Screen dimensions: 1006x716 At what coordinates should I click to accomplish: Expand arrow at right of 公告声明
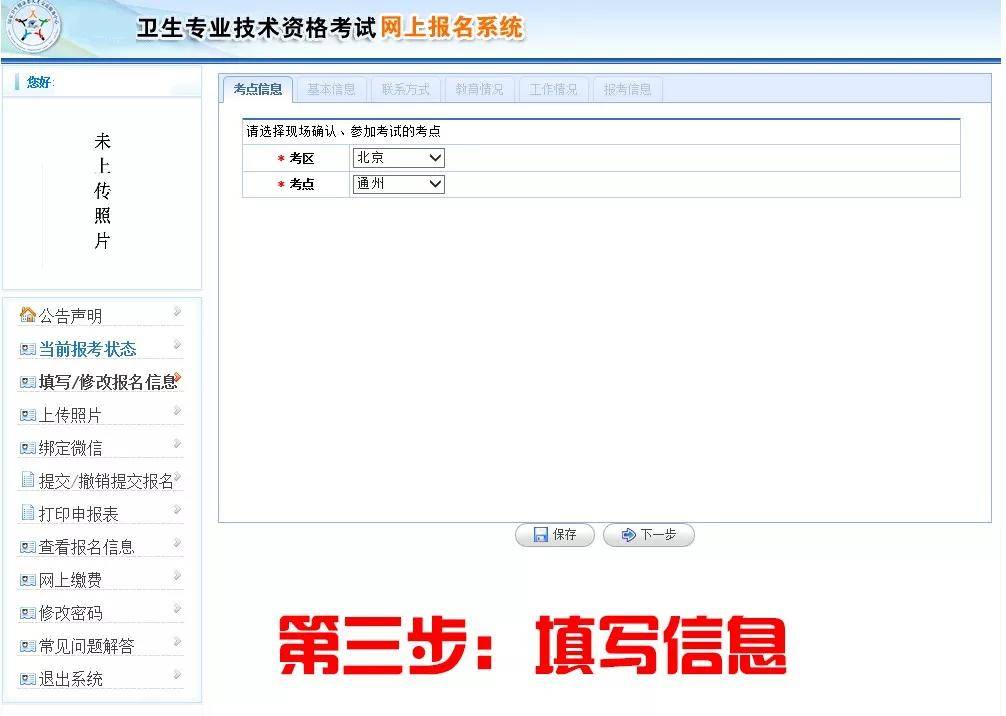(177, 312)
